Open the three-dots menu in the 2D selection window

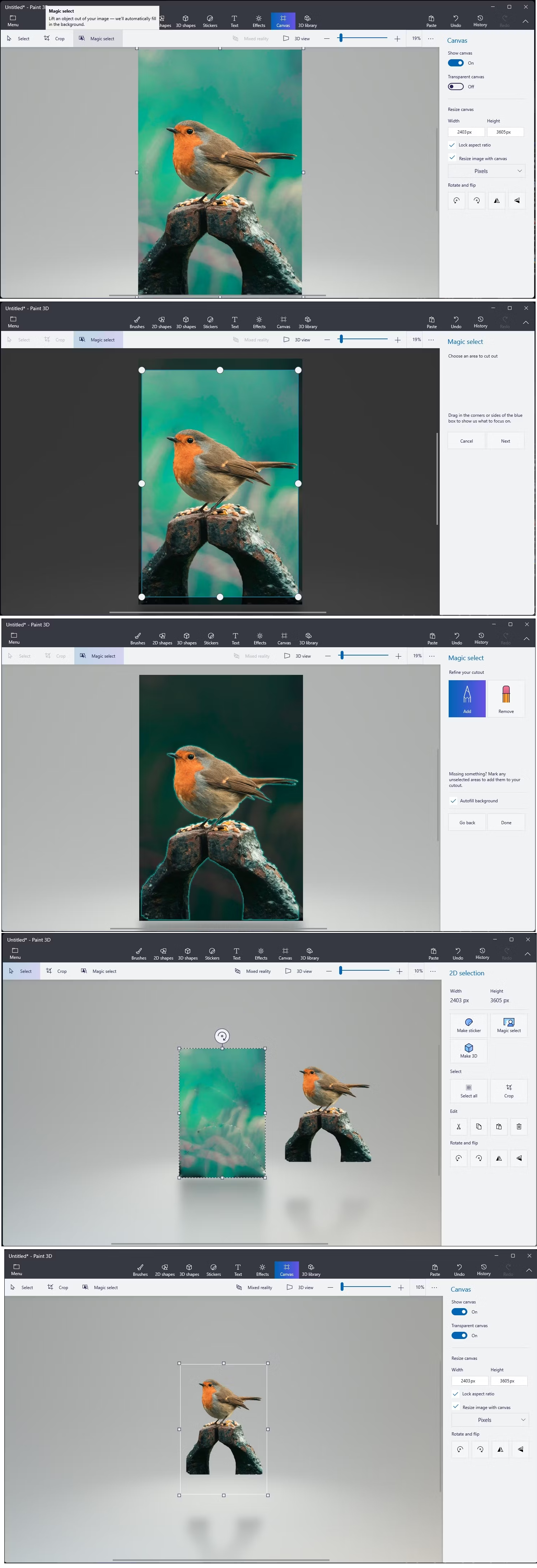433,971
